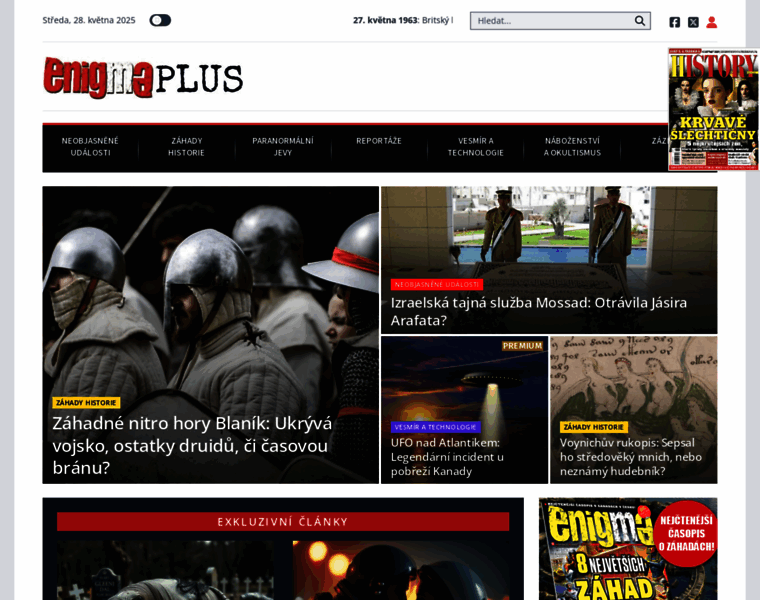Click red Neobjasněné události tag

(437, 284)
